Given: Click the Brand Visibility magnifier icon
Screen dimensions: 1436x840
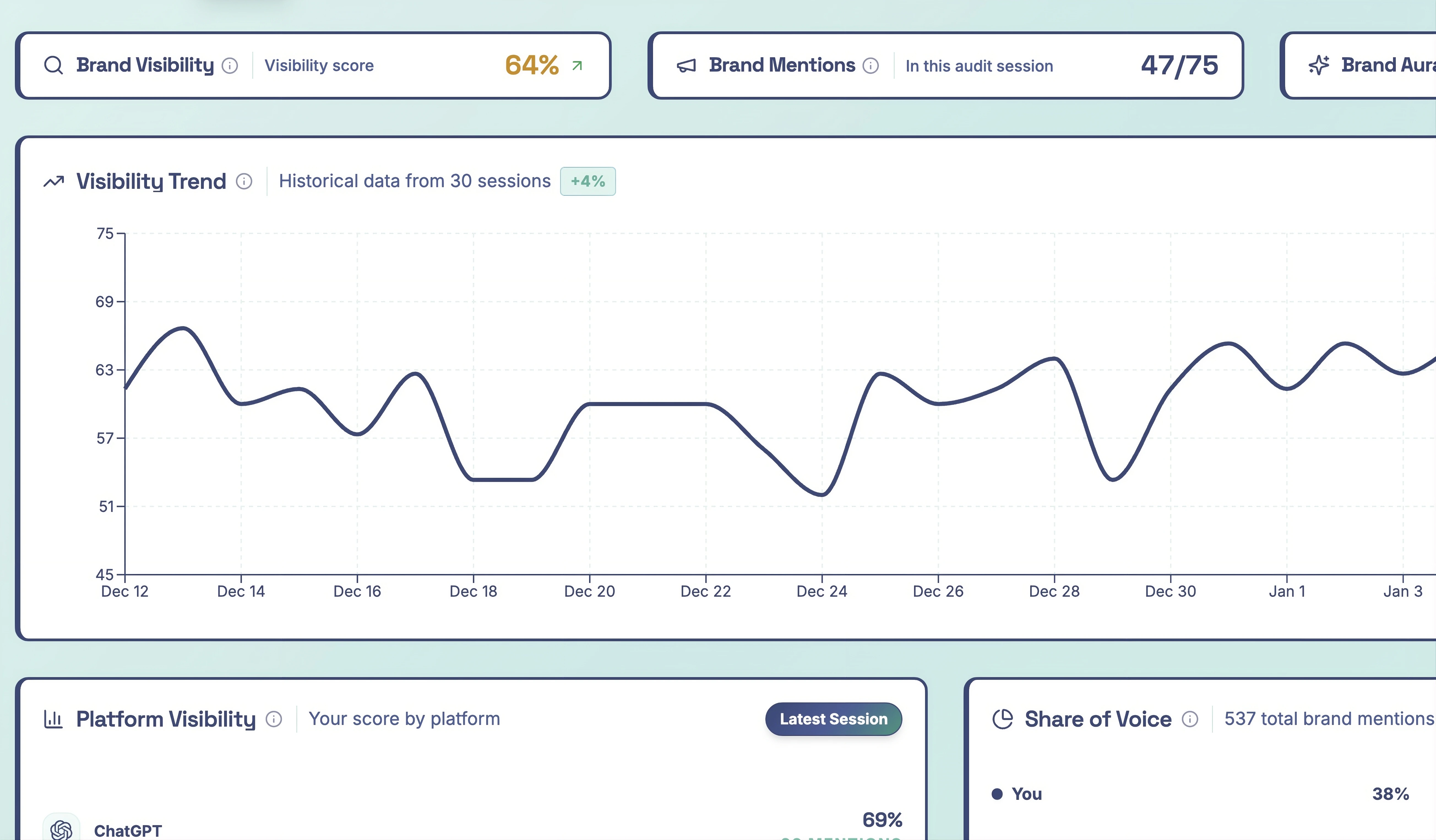Looking at the screenshot, I should coord(54,65).
